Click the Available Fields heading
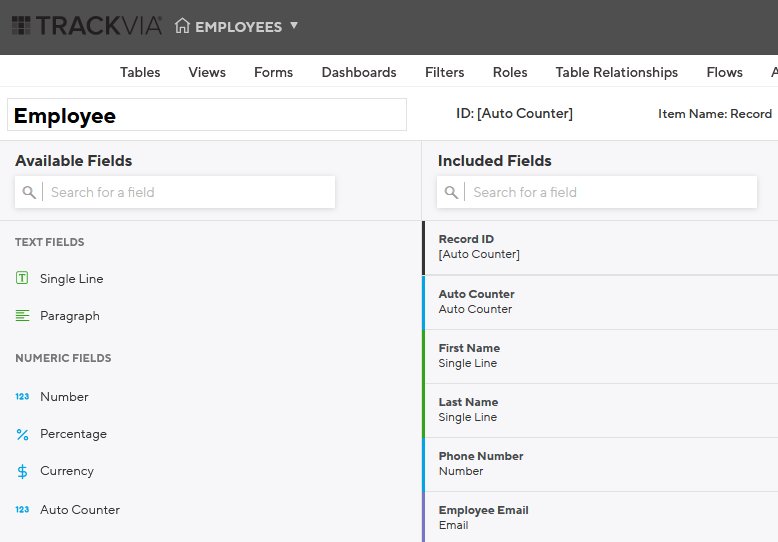This screenshot has width=778, height=542. [x=73, y=161]
